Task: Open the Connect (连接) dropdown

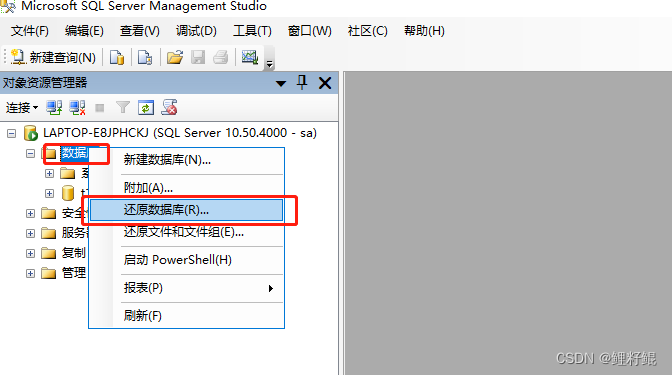Action: click(x=22, y=108)
